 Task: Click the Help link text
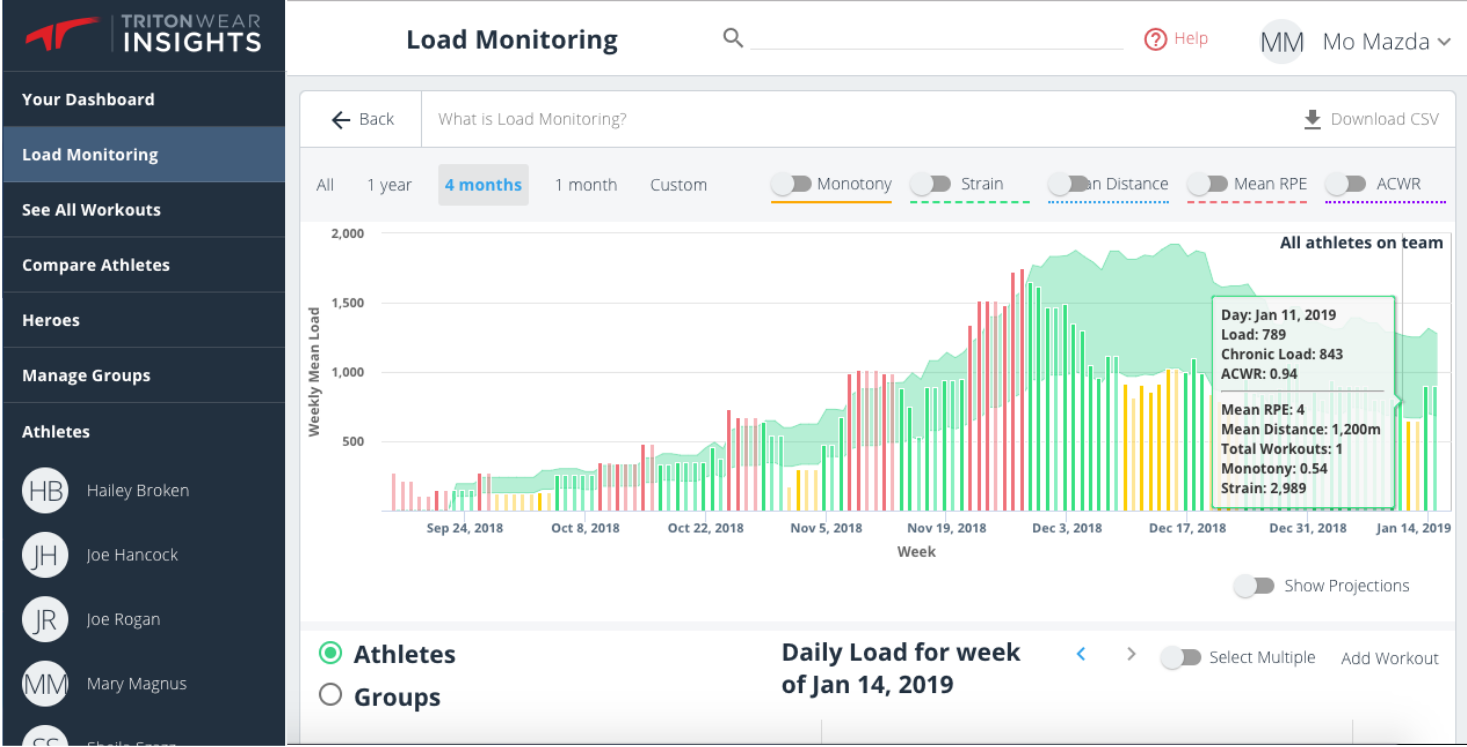click(1191, 38)
